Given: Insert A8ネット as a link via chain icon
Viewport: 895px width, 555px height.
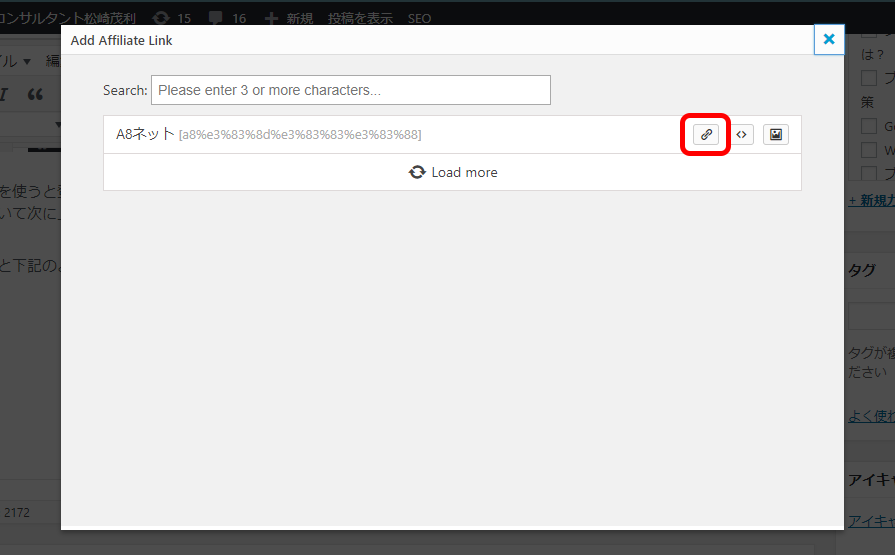Looking at the screenshot, I should coord(705,135).
